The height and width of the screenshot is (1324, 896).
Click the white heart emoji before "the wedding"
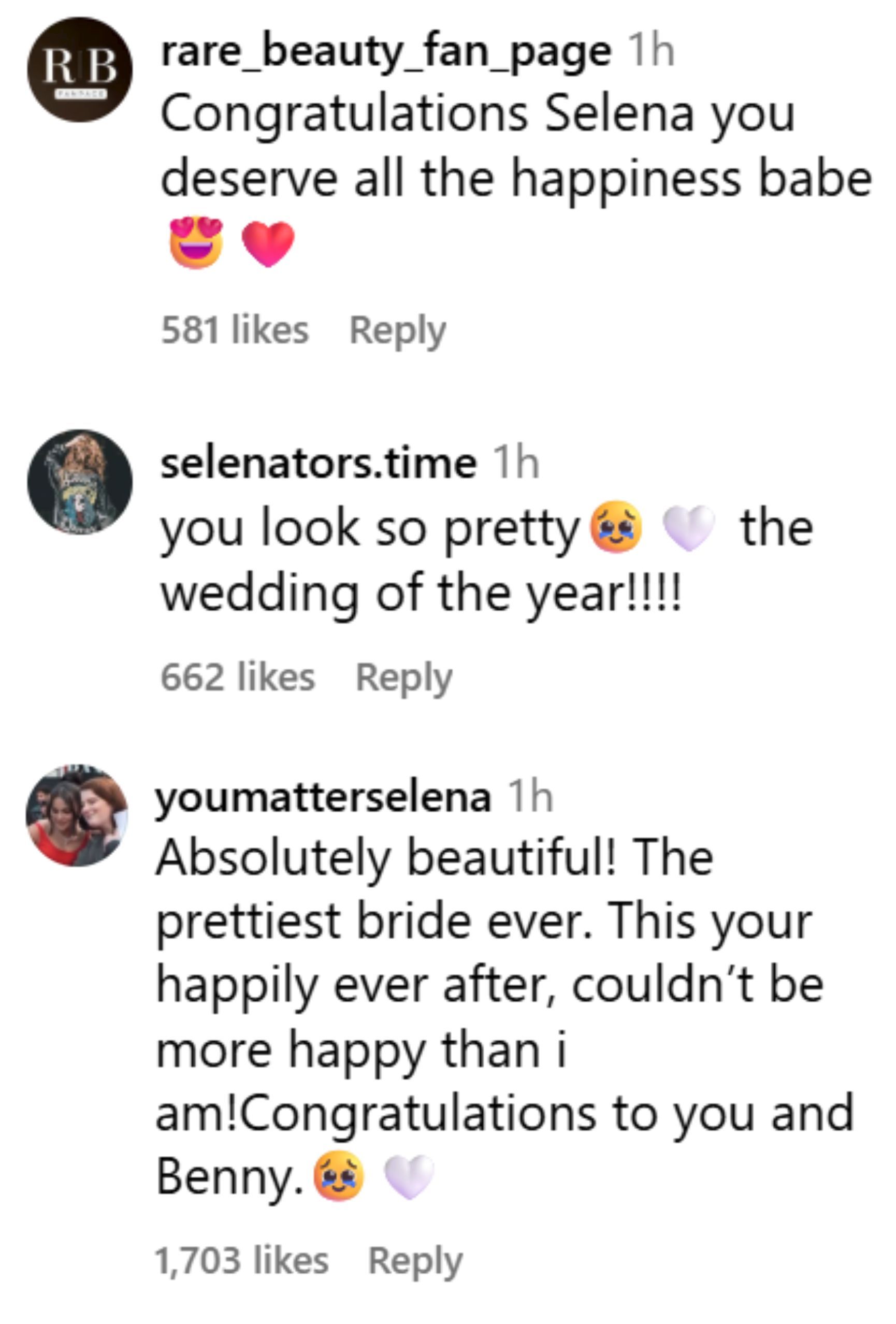(689, 528)
